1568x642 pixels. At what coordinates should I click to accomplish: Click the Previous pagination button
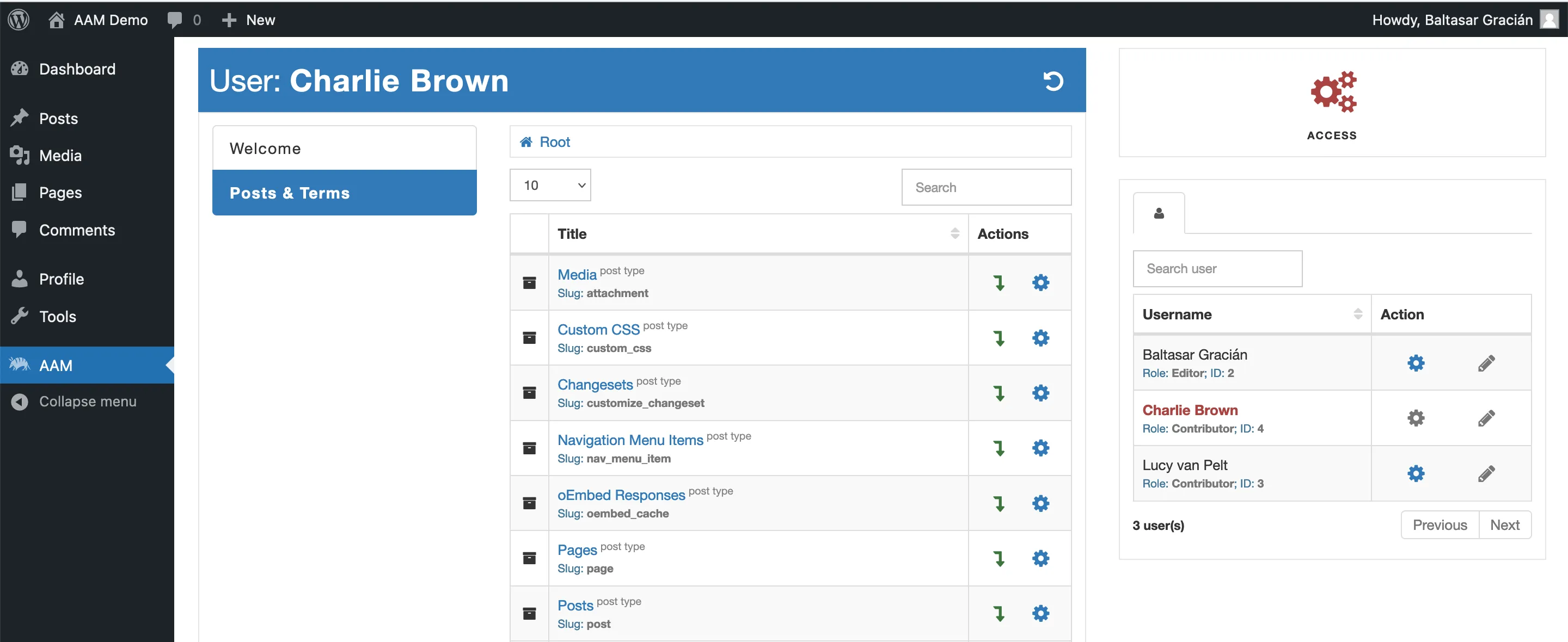pyautogui.click(x=1440, y=524)
